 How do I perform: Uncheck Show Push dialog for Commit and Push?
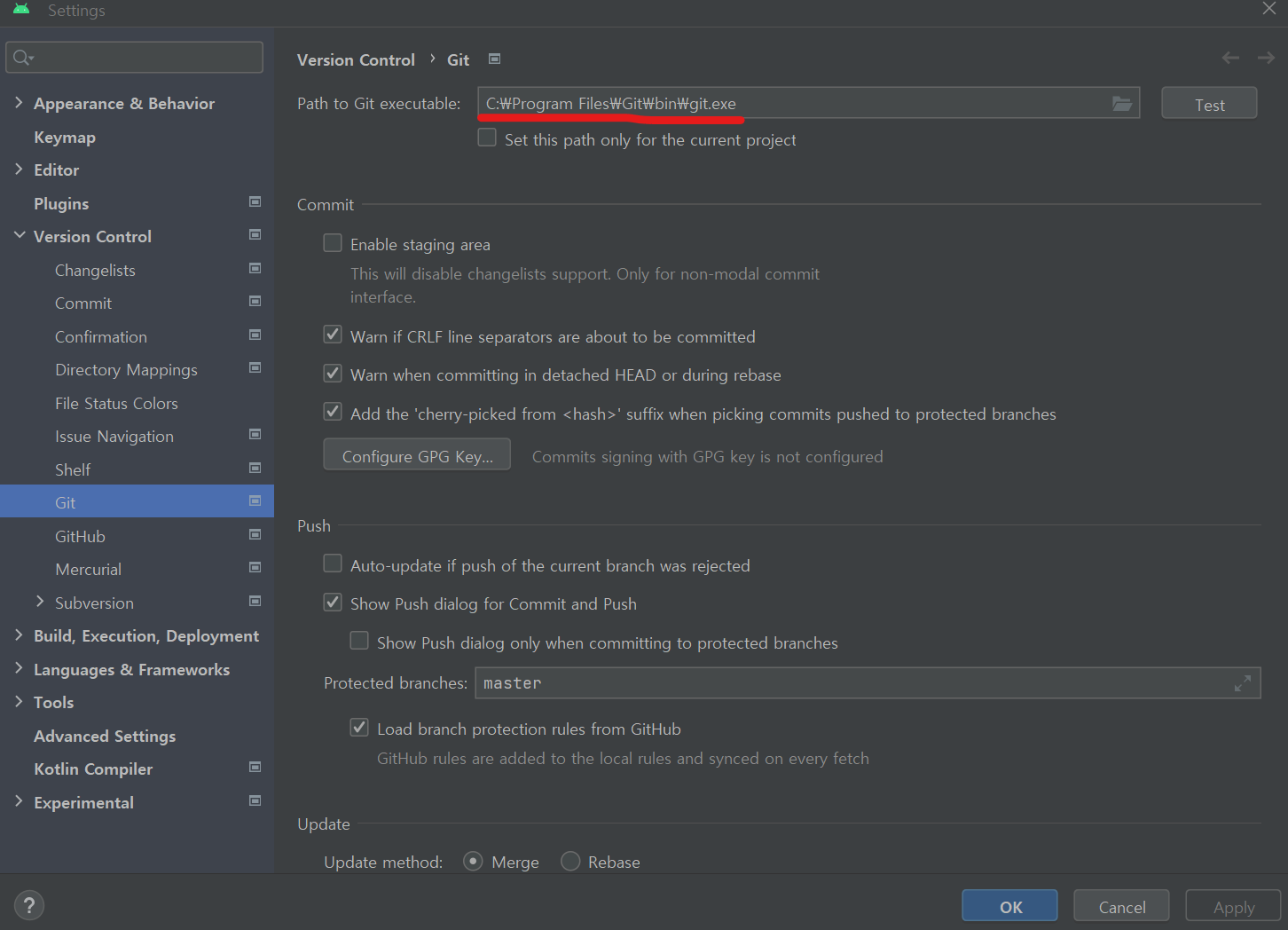pyautogui.click(x=333, y=603)
